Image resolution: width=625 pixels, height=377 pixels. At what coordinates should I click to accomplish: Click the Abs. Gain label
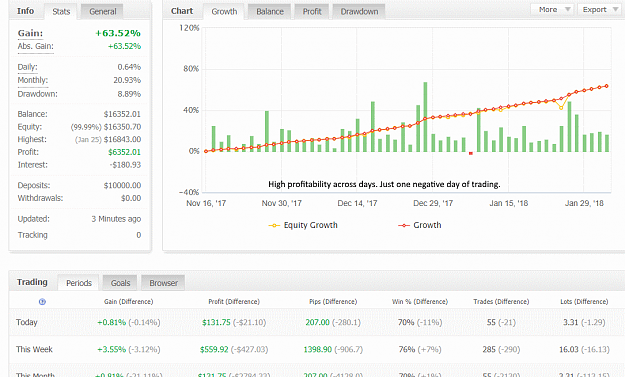coord(35,46)
